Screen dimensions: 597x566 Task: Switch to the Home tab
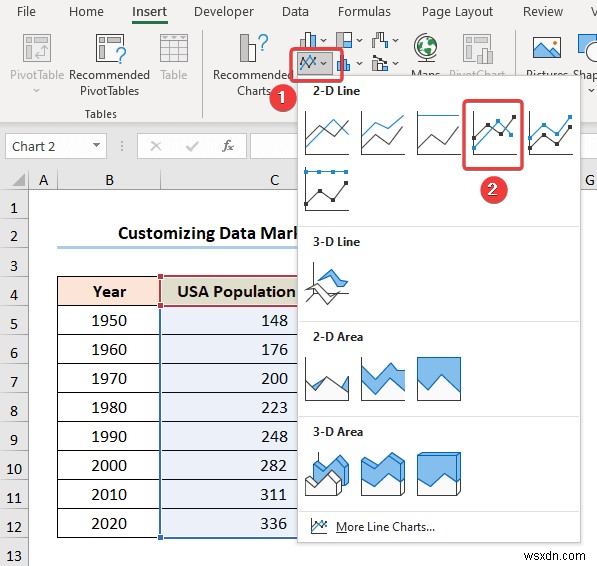coord(86,12)
